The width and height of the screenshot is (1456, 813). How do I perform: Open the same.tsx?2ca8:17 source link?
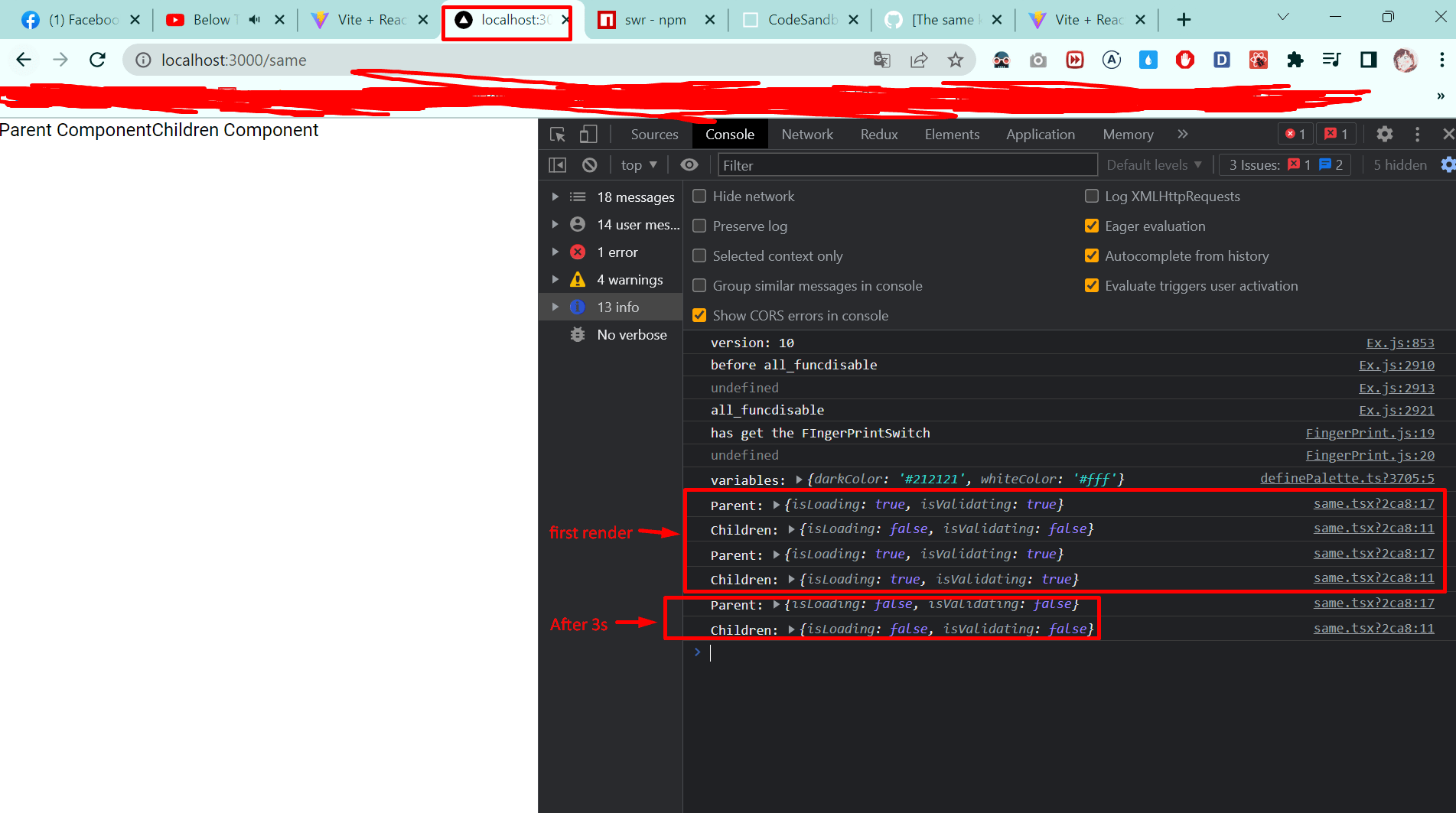point(1374,504)
